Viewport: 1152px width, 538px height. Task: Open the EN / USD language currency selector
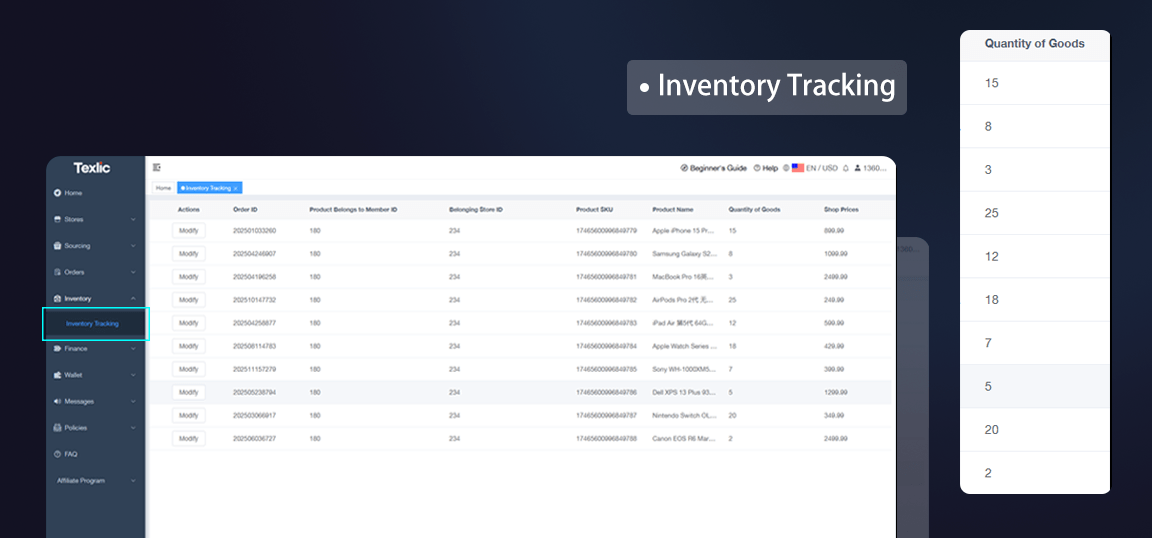click(x=821, y=168)
